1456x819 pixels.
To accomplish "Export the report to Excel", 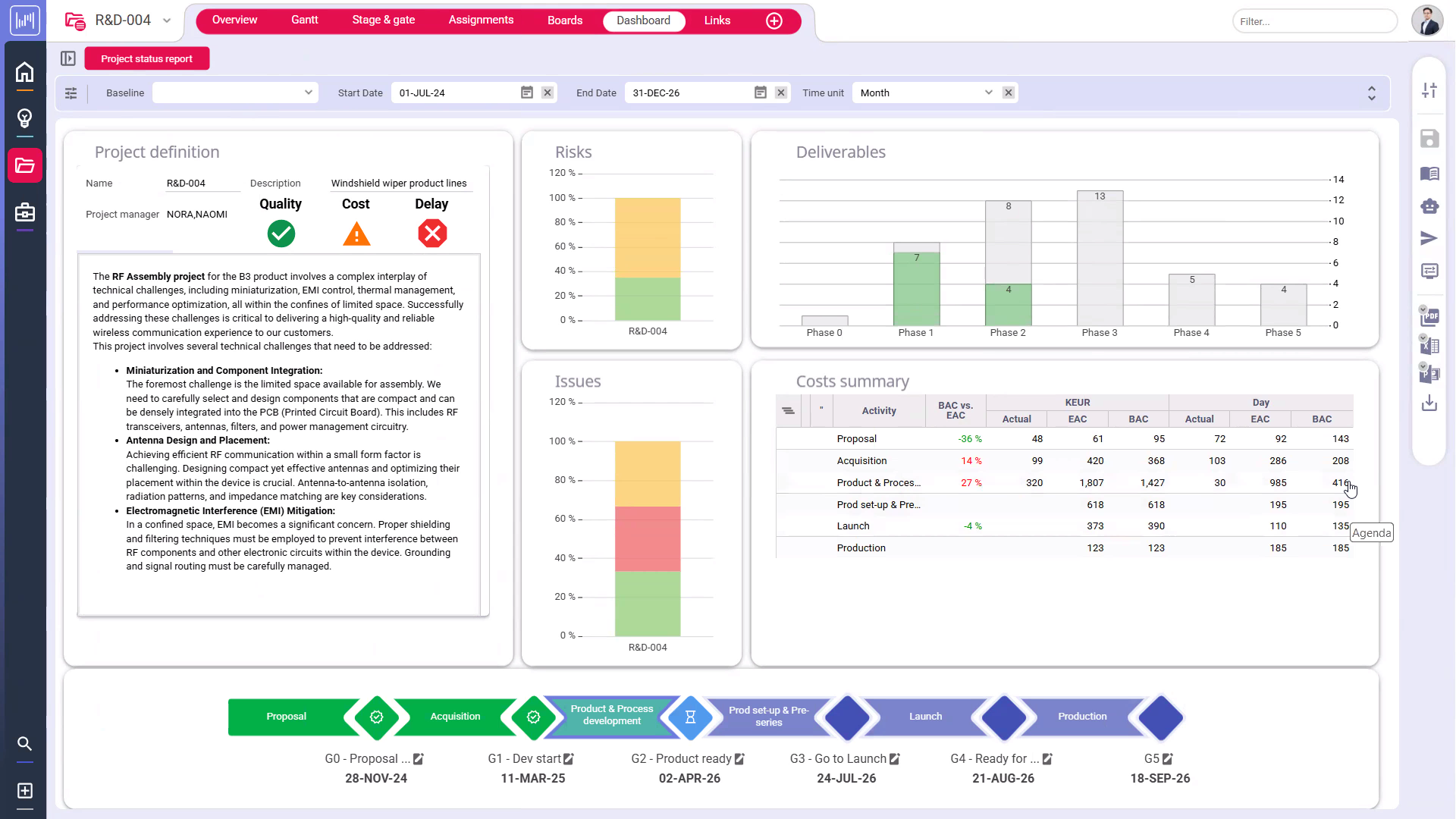I will pos(1429,345).
